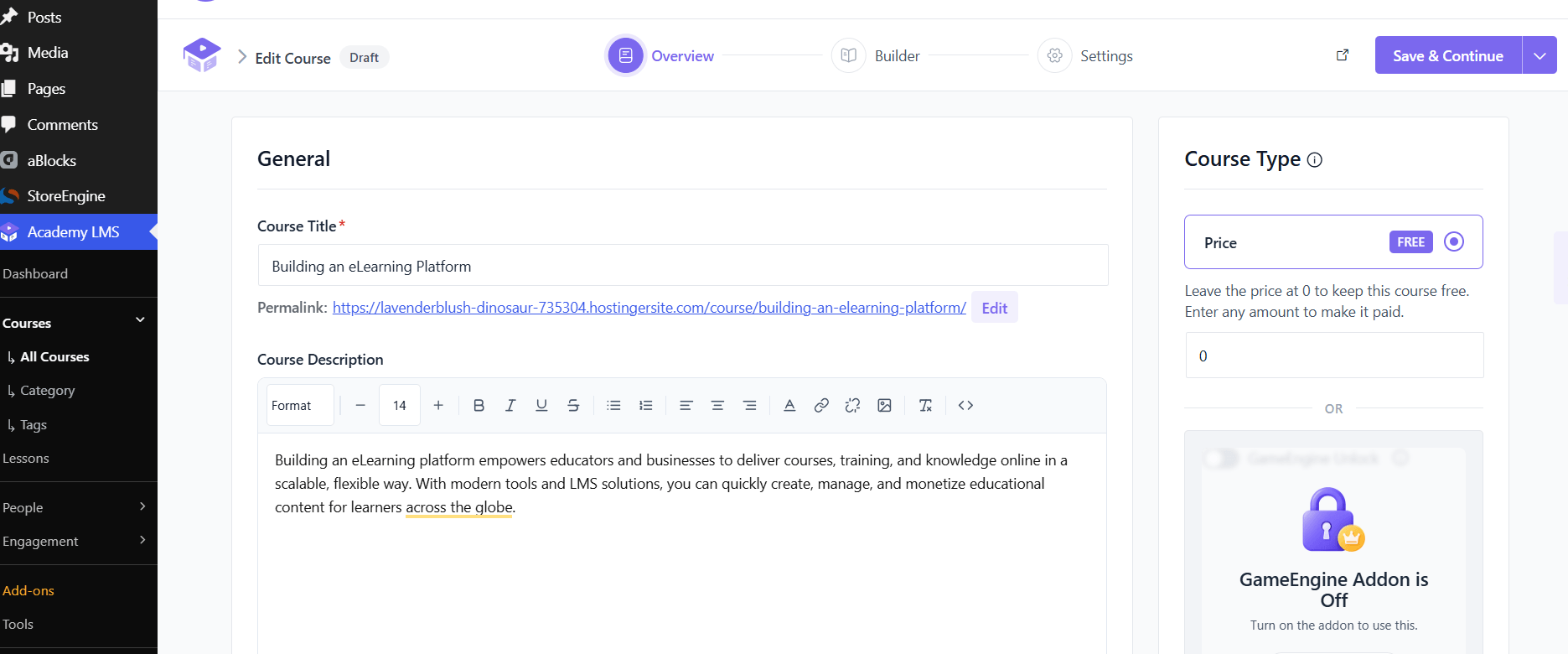The height and width of the screenshot is (654, 1568).
Task: Apply italic formatting in the editor
Action: [510, 405]
